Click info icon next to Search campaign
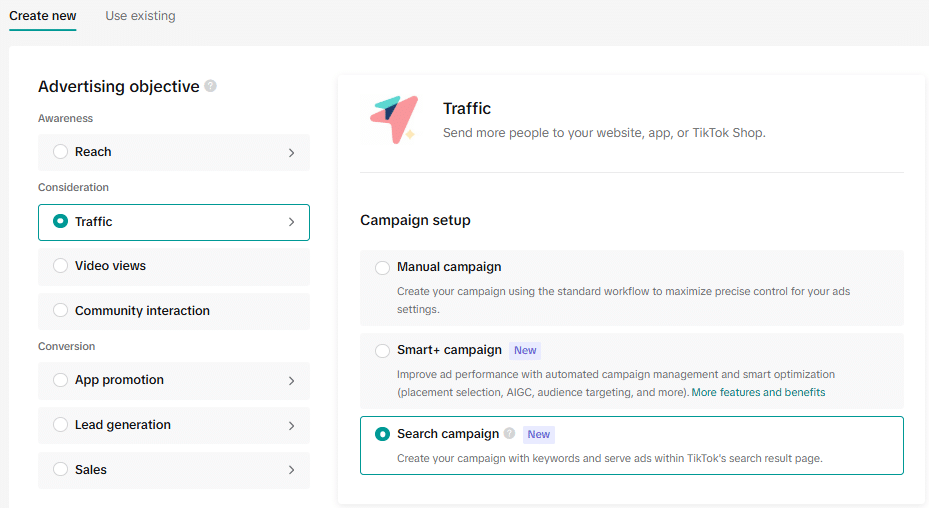This screenshot has width=929, height=508. (x=510, y=434)
